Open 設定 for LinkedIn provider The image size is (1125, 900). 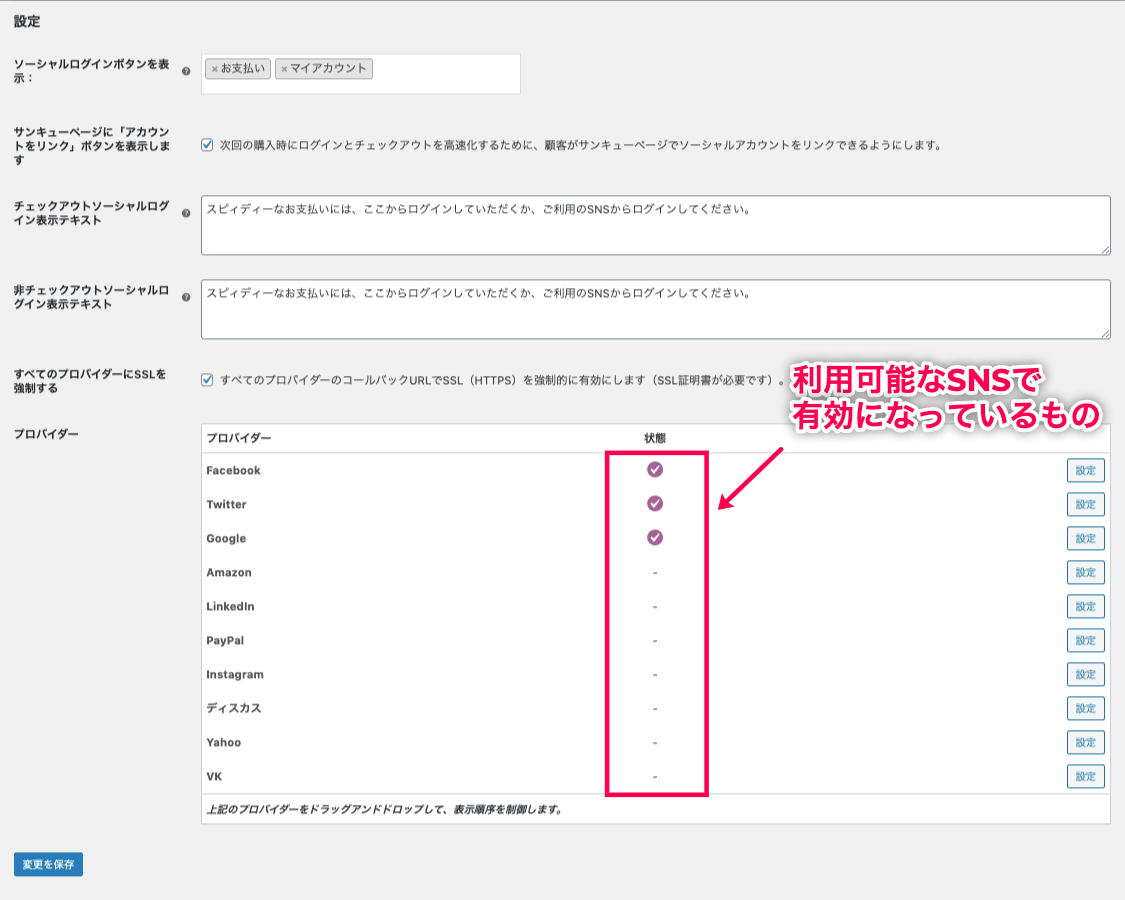click(1085, 606)
